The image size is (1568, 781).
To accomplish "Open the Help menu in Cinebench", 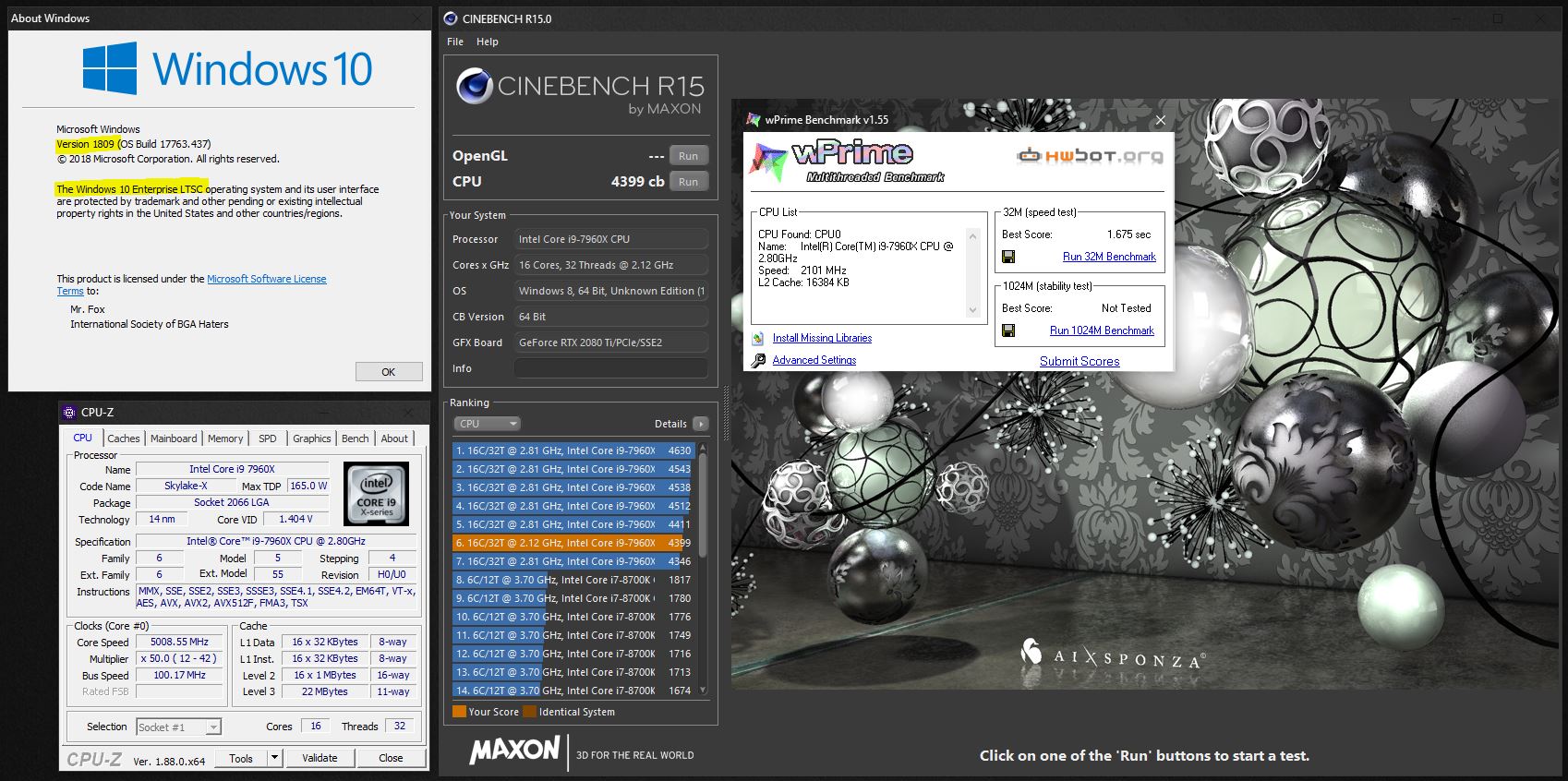I will [488, 42].
